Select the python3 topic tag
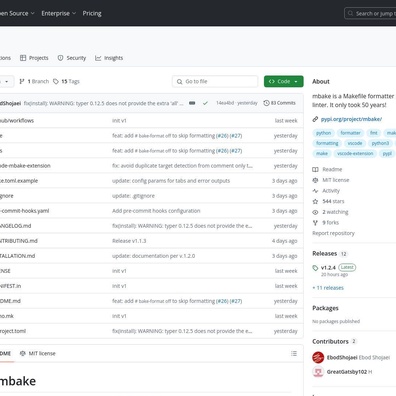The height and width of the screenshot is (396, 396). pyautogui.click(x=380, y=143)
